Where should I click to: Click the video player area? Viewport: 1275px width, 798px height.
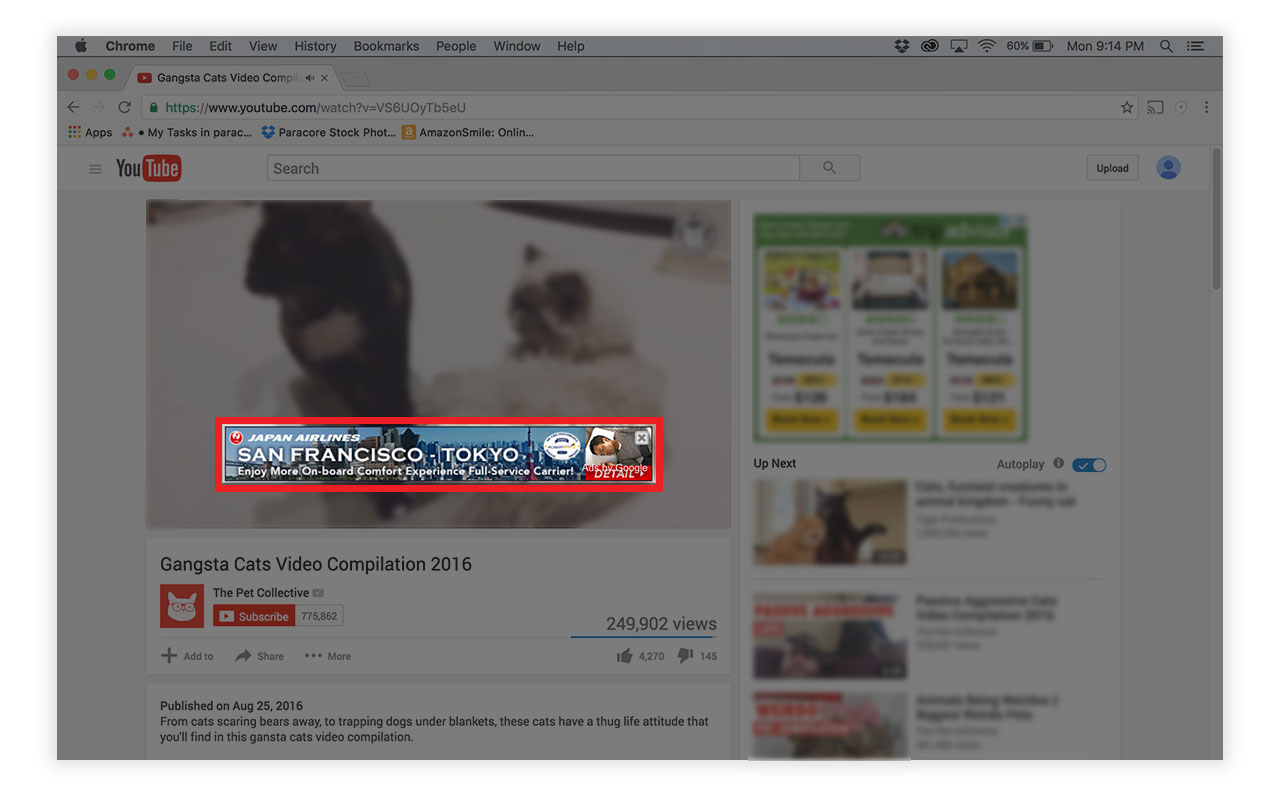439,363
